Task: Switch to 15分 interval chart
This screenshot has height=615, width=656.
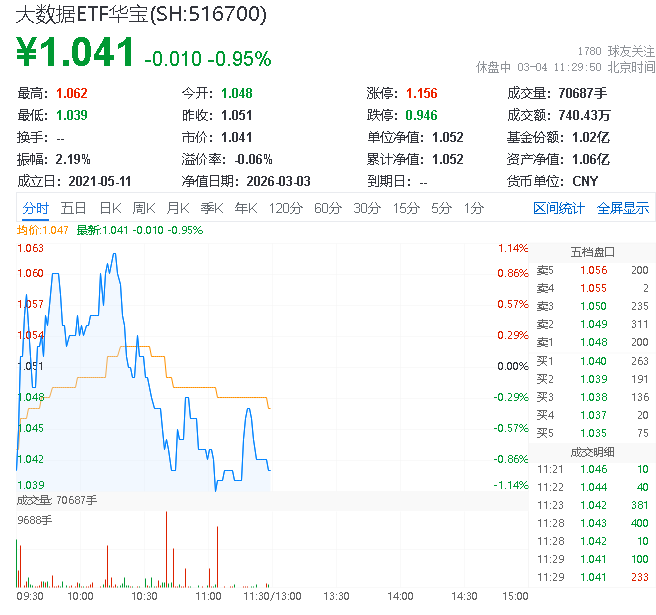Action: click(406, 208)
